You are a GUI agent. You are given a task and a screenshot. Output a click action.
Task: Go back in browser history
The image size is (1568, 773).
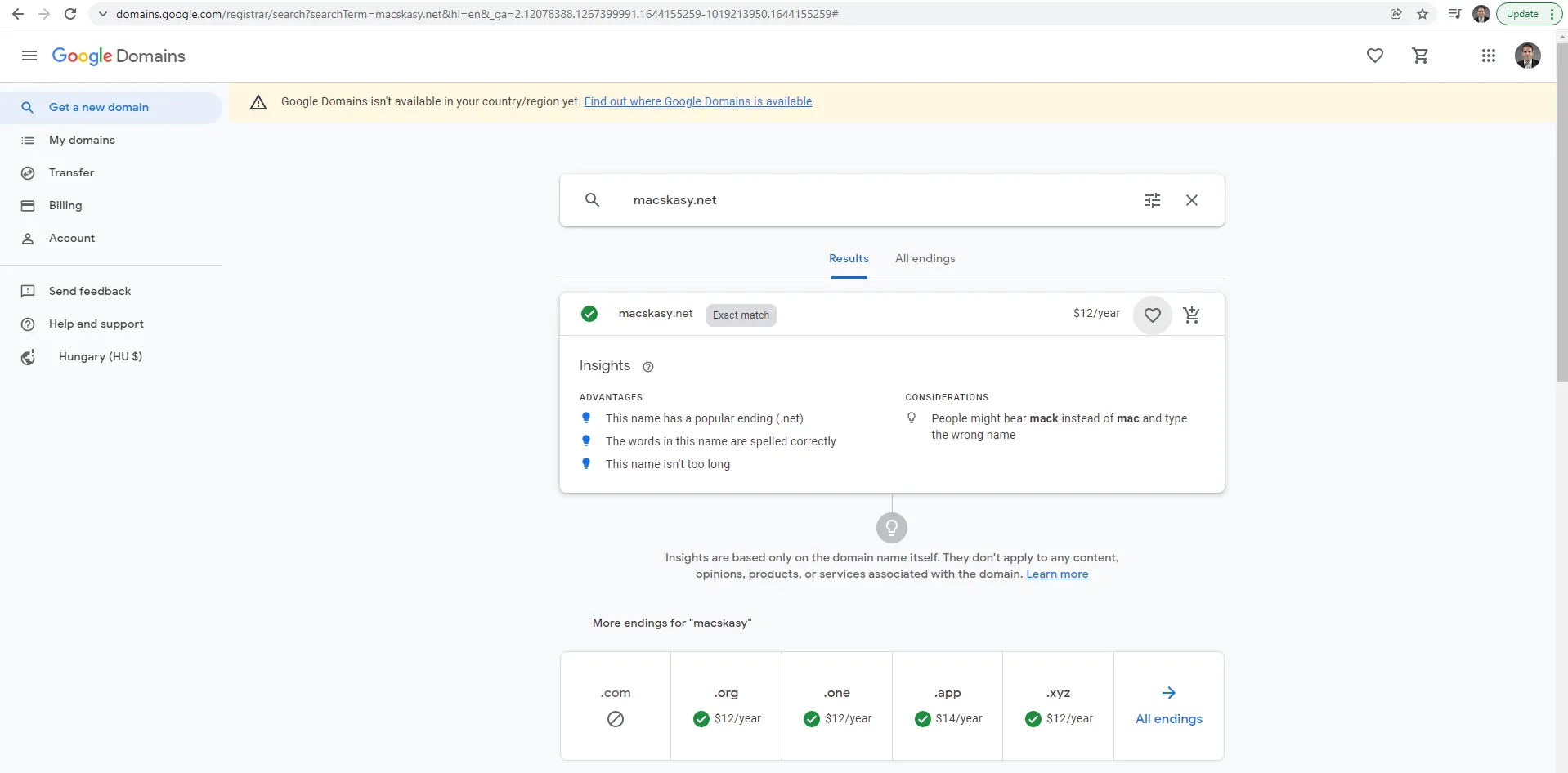pyautogui.click(x=18, y=14)
